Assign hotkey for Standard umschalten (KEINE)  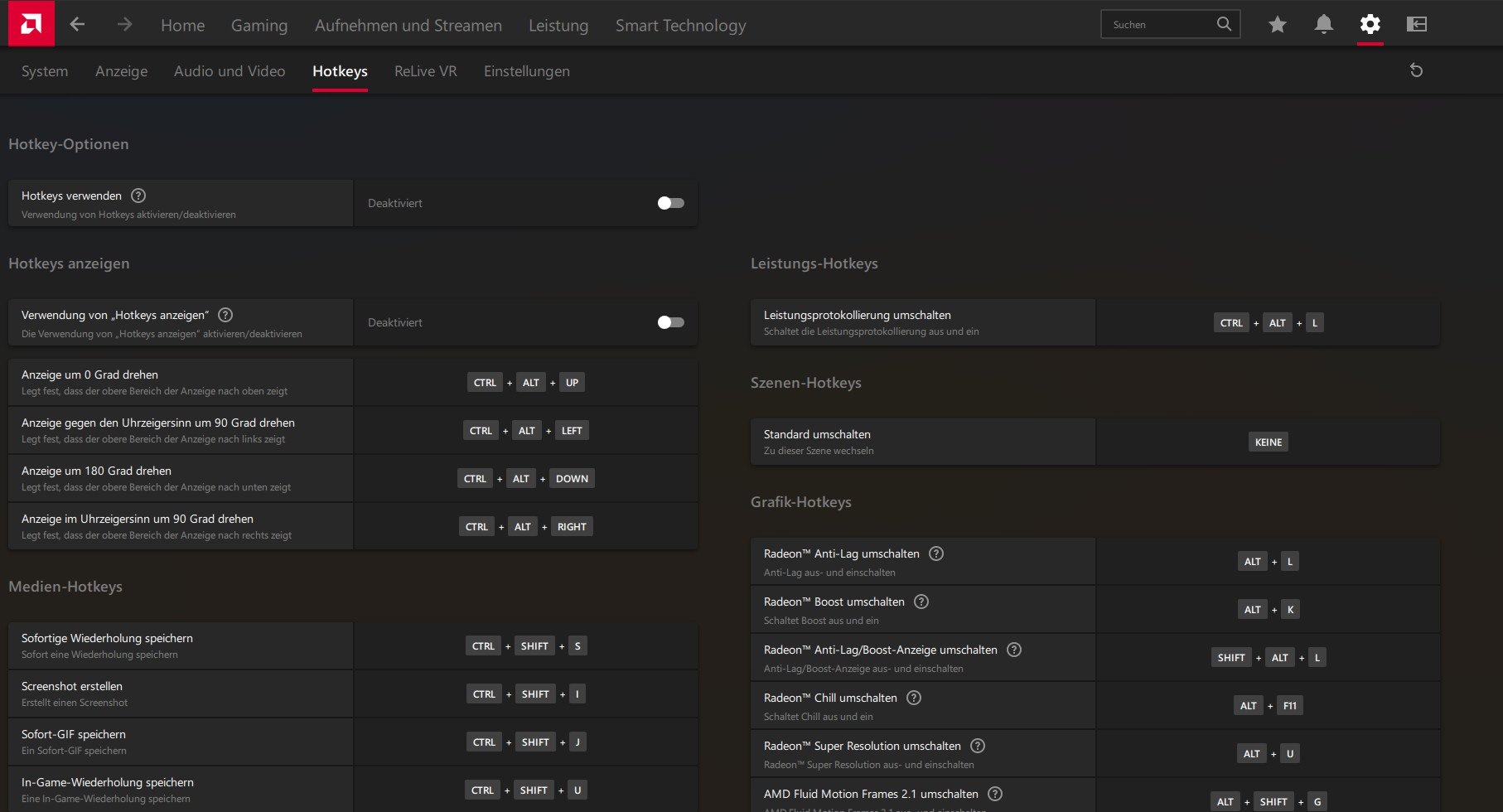(x=1269, y=442)
